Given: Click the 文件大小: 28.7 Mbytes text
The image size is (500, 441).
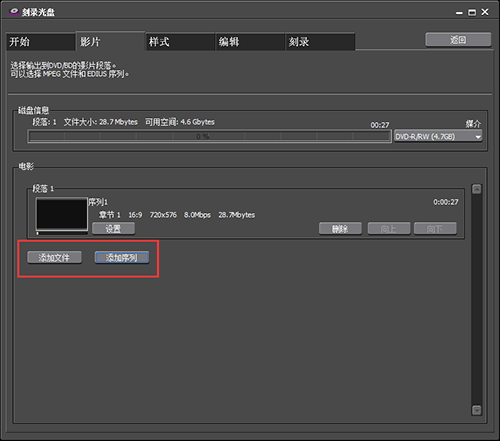Looking at the screenshot, I should tap(101, 122).
